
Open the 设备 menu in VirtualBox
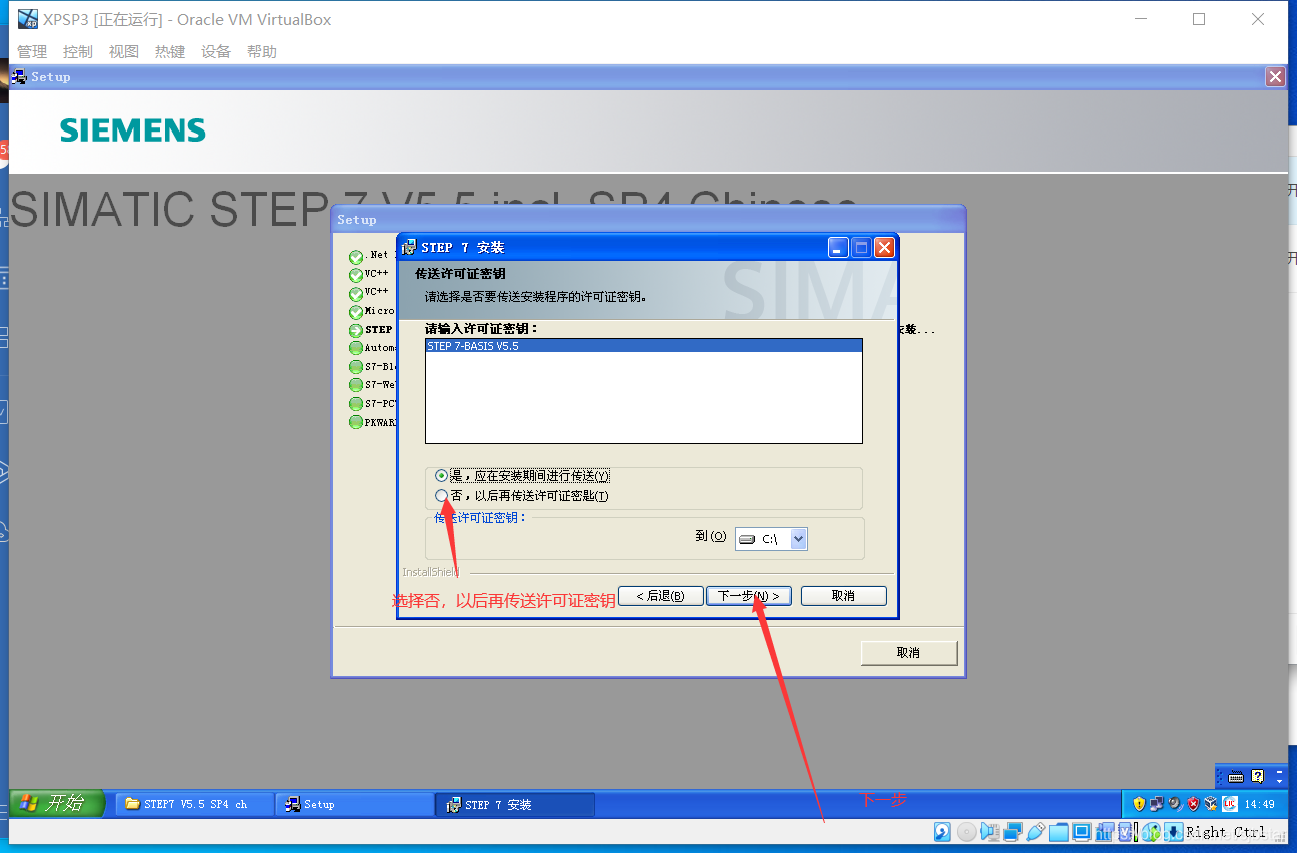(x=216, y=51)
